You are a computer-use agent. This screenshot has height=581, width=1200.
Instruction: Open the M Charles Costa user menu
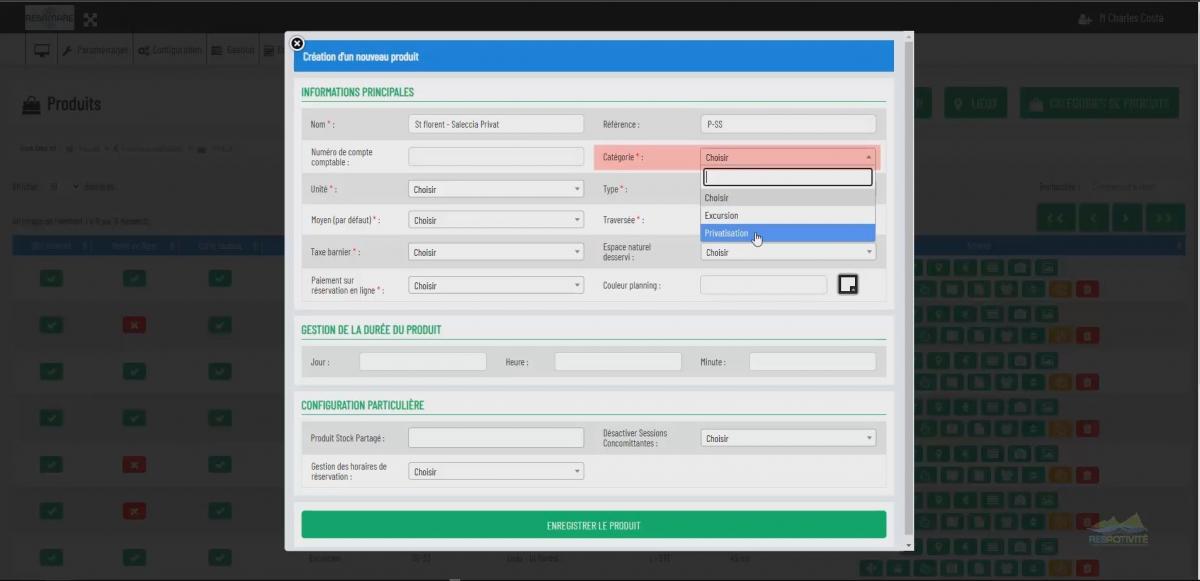(1121, 18)
